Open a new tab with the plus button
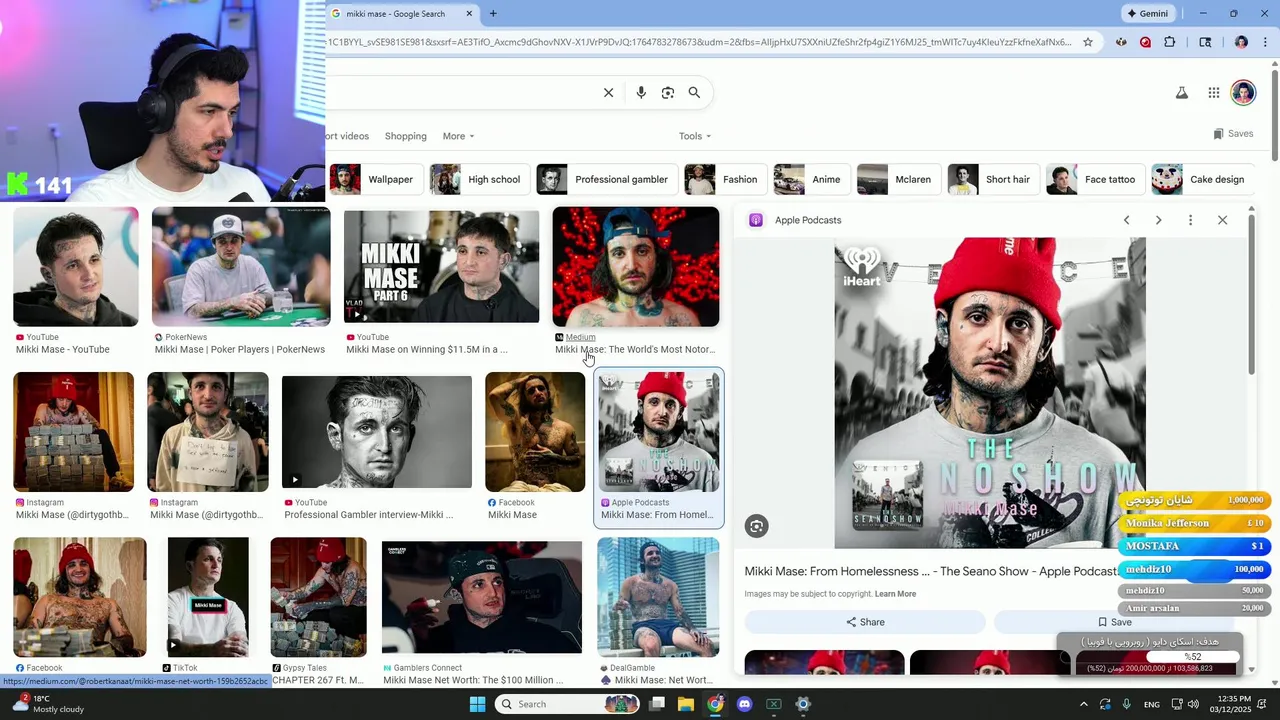1280x720 pixels. coord(493,14)
